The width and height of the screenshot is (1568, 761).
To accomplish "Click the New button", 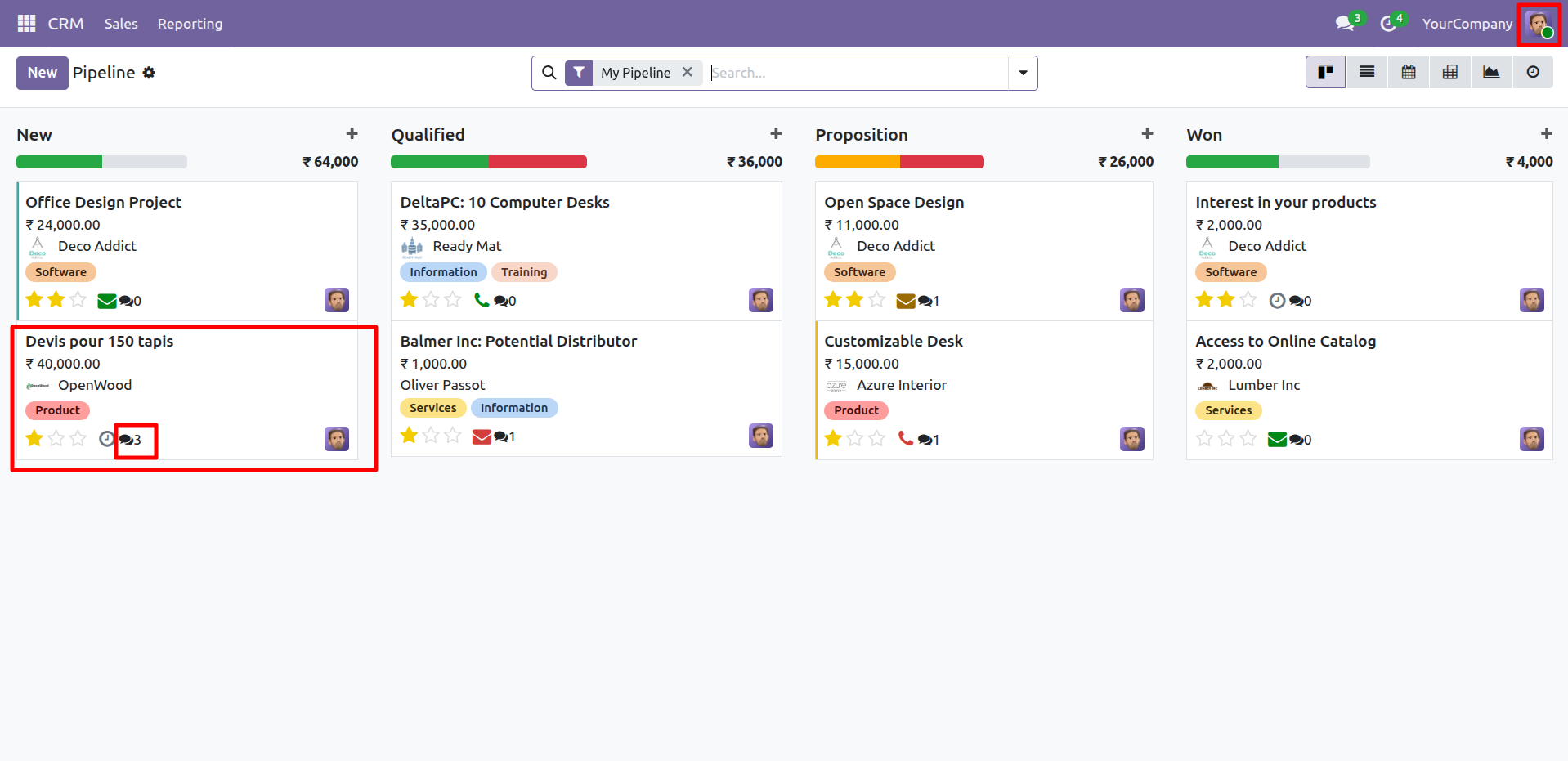I will pyautogui.click(x=43, y=73).
